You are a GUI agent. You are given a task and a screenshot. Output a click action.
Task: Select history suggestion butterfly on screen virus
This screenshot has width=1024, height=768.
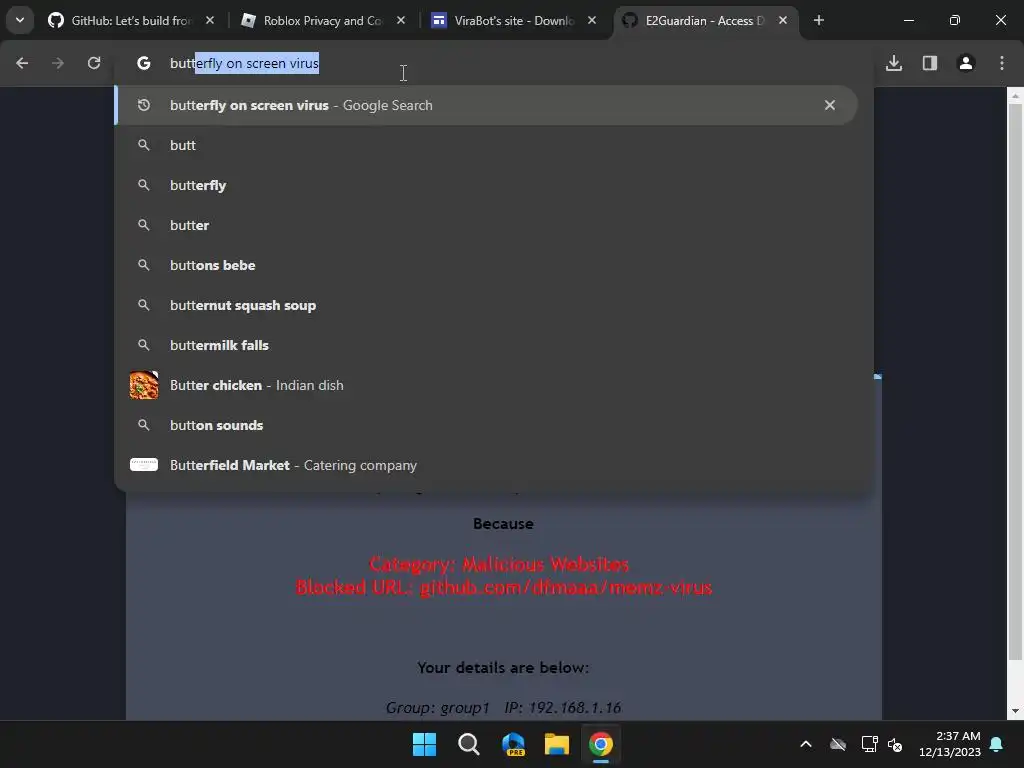point(486,105)
